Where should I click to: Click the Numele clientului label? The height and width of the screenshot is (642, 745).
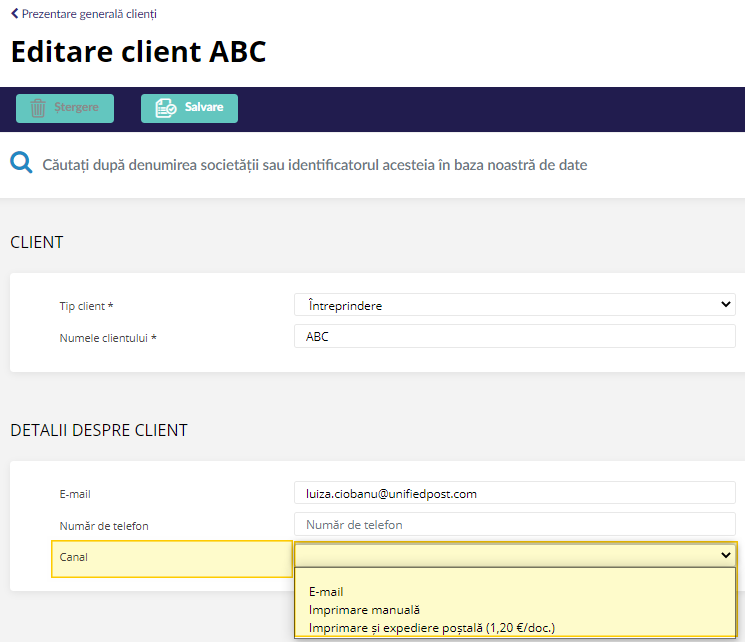(x=108, y=338)
